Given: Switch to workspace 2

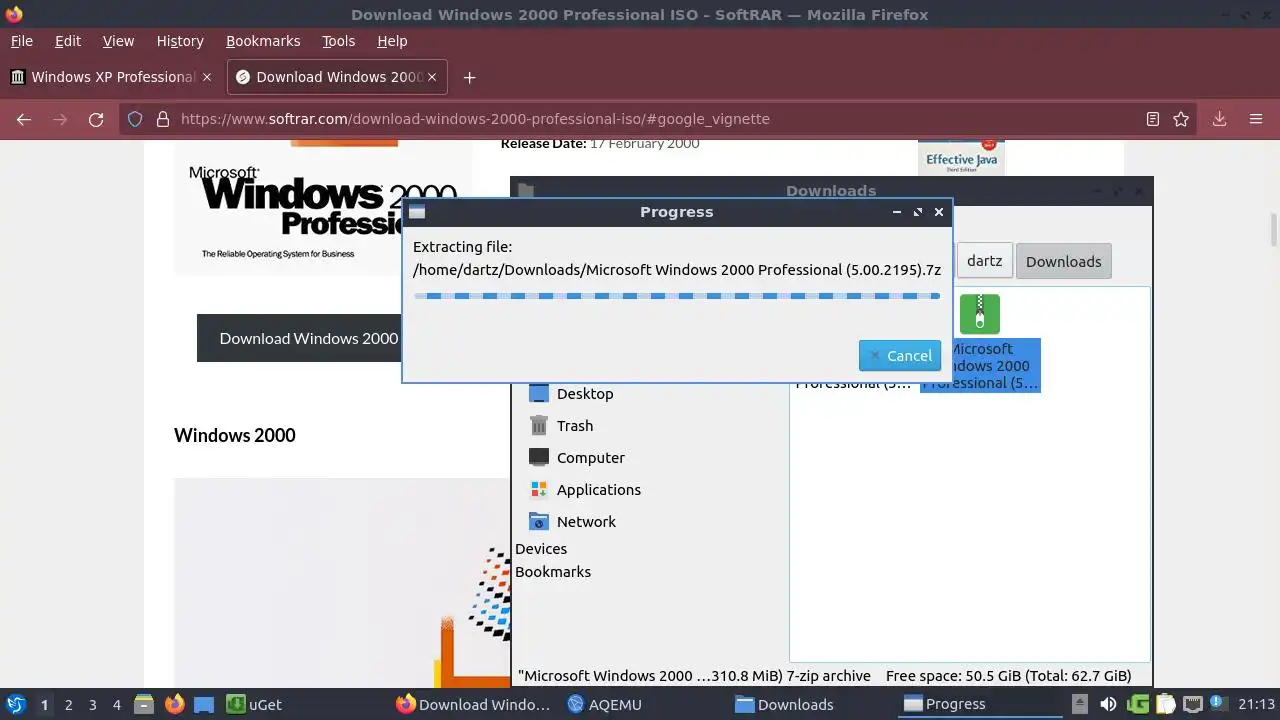Looking at the screenshot, I should (x=68, y=704).
